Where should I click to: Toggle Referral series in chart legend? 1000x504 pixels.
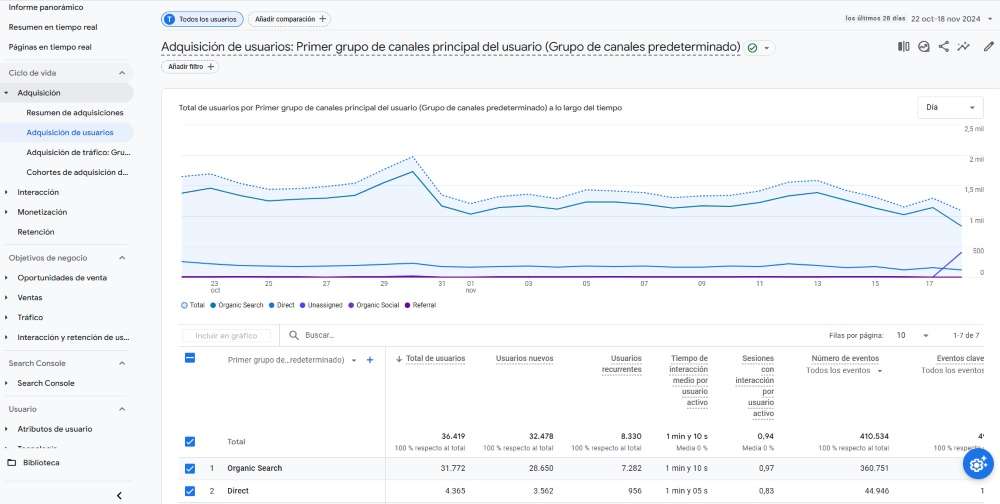coord(421,305)
